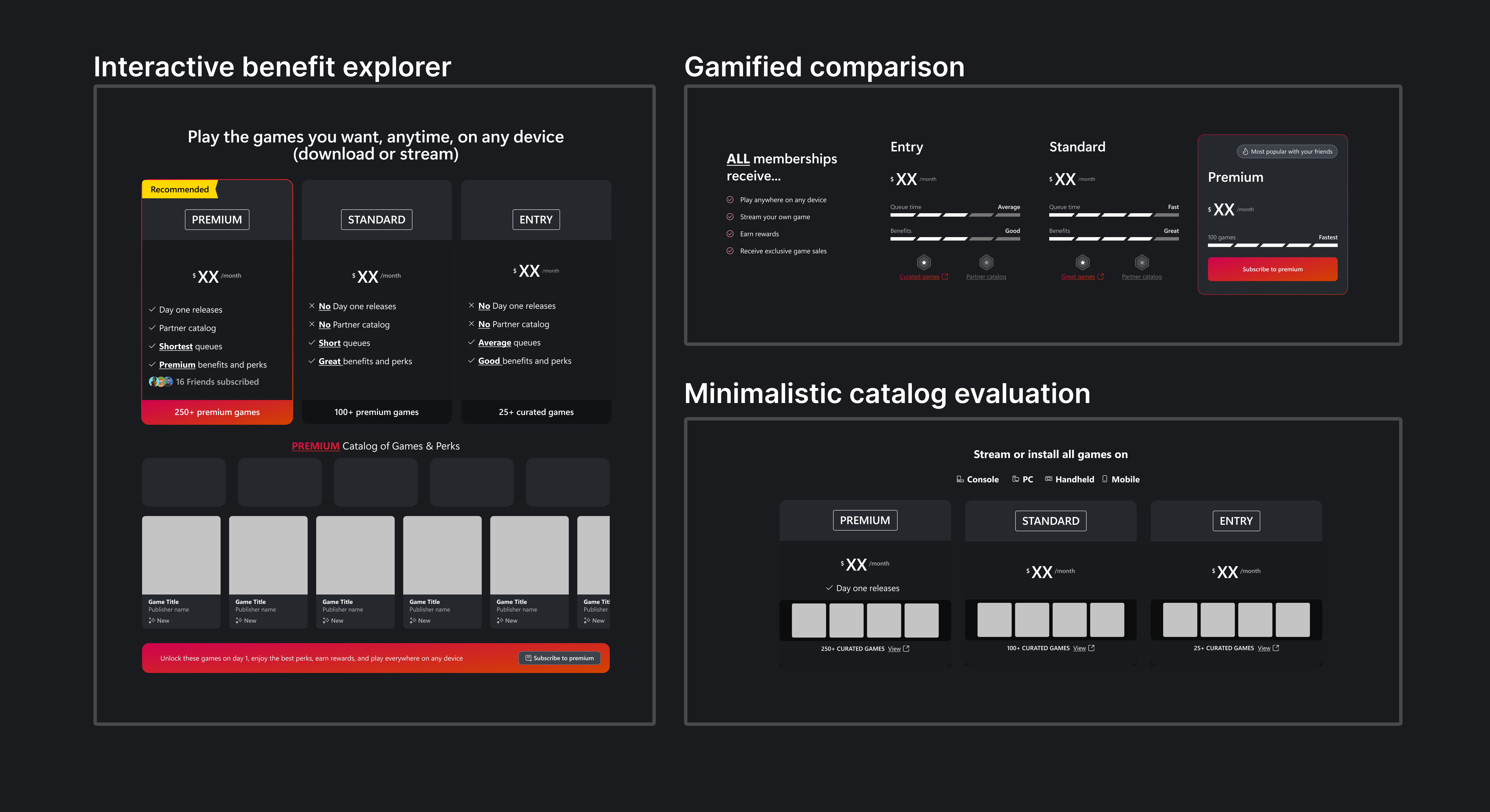Image resolution: width=1490 pixels, height=812 pixels.
Task: Click the Console platform icon
Action: (960, 479)
